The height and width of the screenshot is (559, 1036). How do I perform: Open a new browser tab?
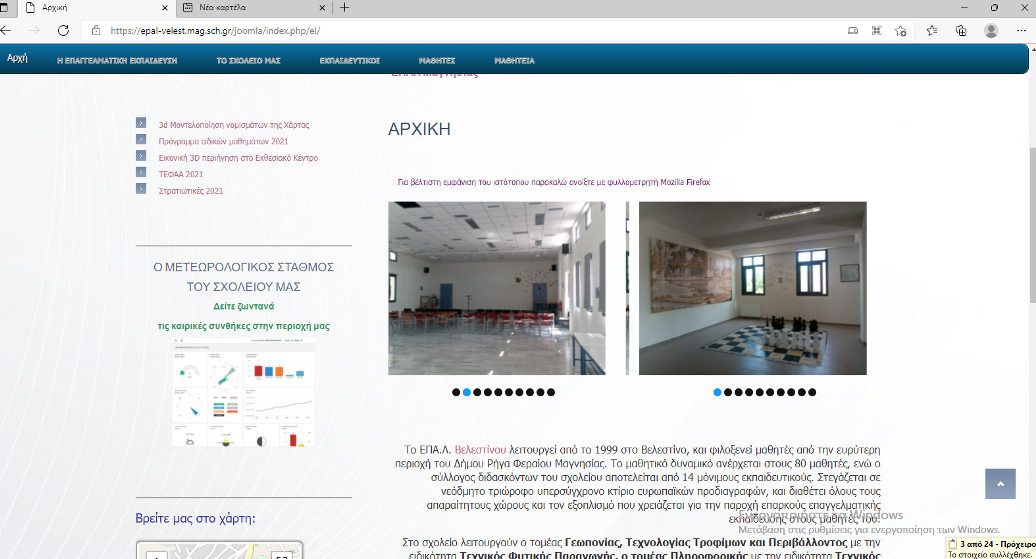pos(344,8)
